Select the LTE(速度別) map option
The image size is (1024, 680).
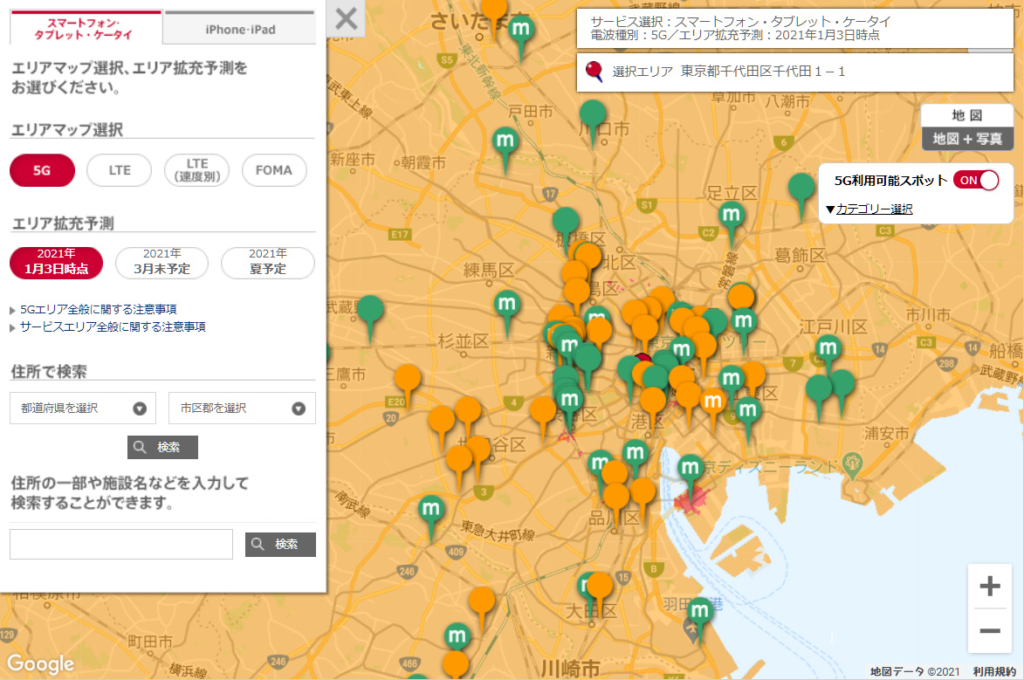coord(197,170)
